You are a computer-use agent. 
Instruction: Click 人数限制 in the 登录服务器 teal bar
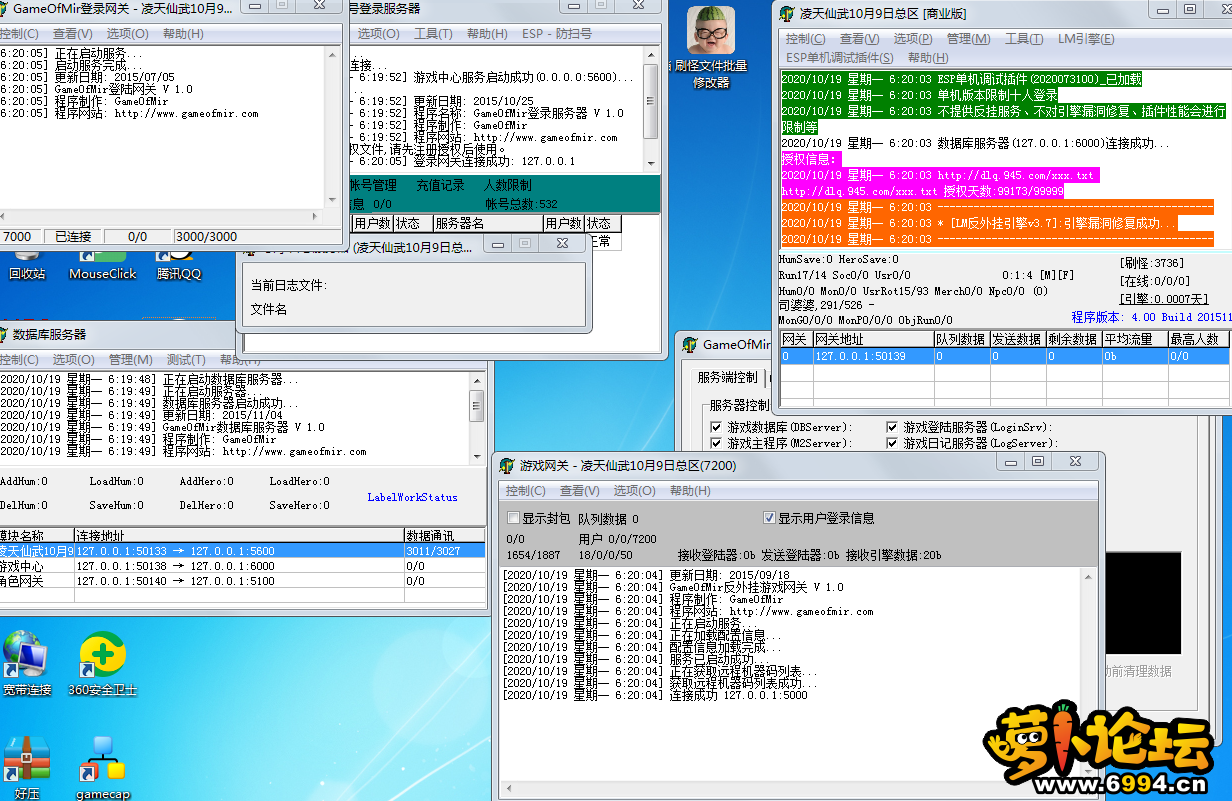(507, 186)
